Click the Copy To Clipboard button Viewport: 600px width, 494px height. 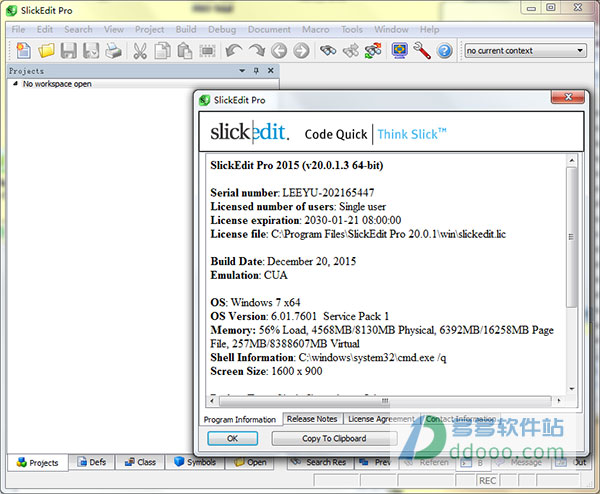(x=334, y=439)
